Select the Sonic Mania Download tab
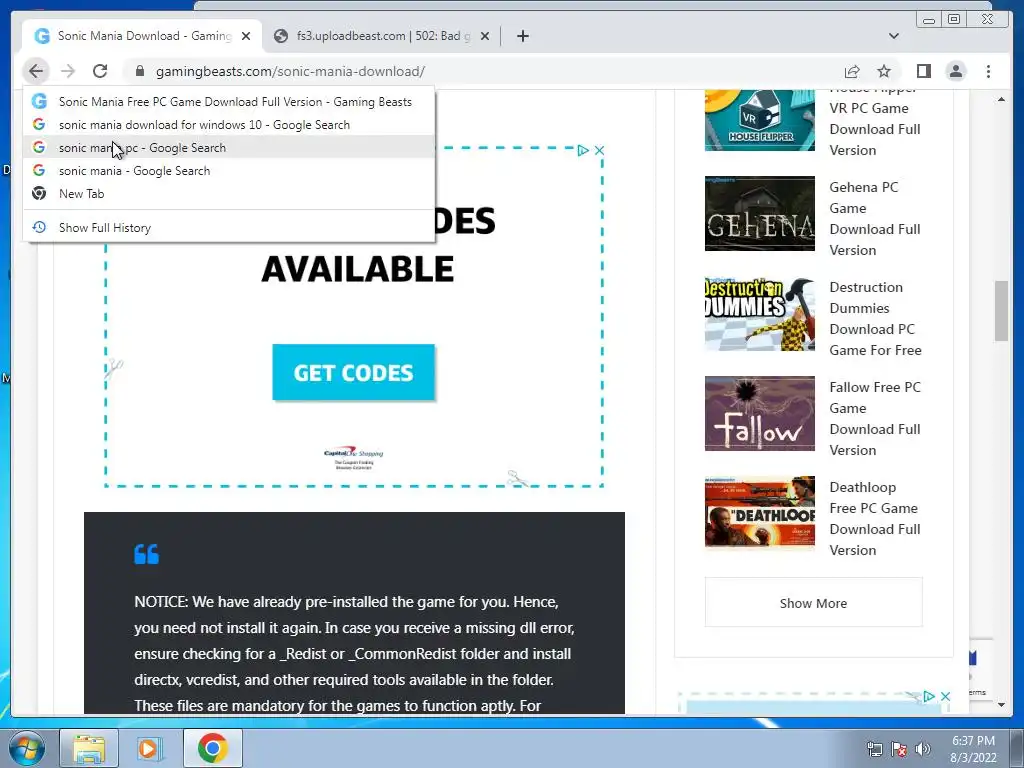Screen dimensions: 1024x768 142,36
